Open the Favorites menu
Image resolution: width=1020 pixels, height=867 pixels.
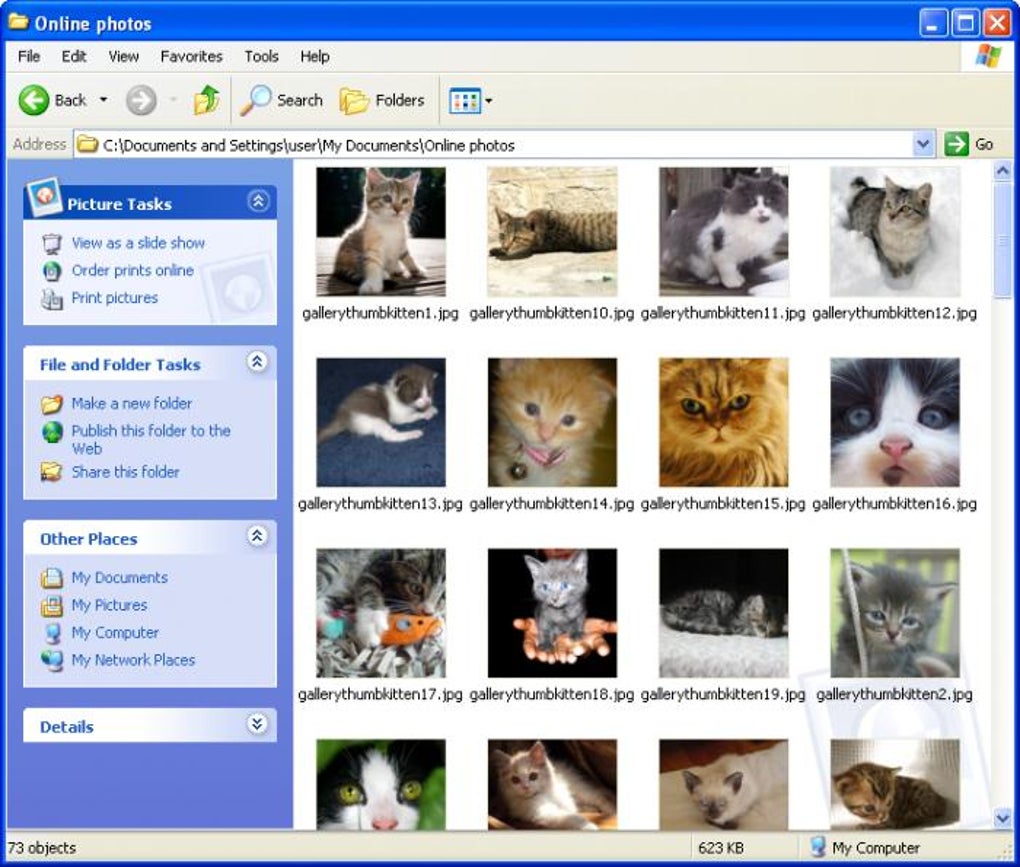(191, 57)
